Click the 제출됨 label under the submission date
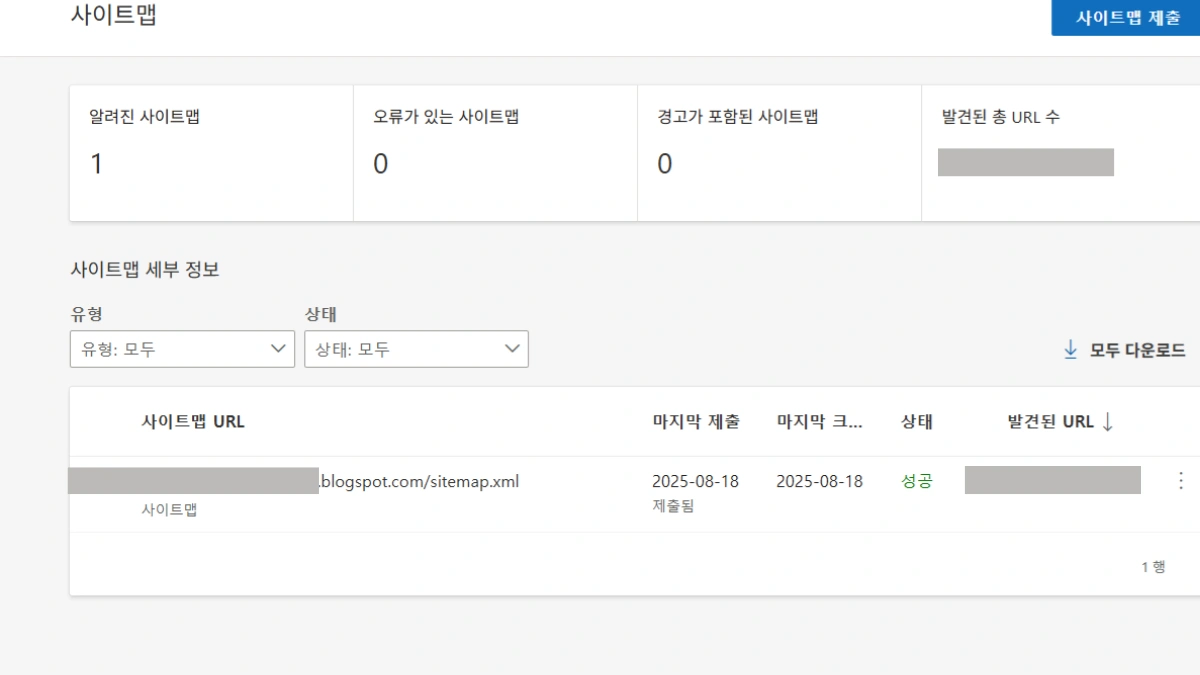 point(673,506)
